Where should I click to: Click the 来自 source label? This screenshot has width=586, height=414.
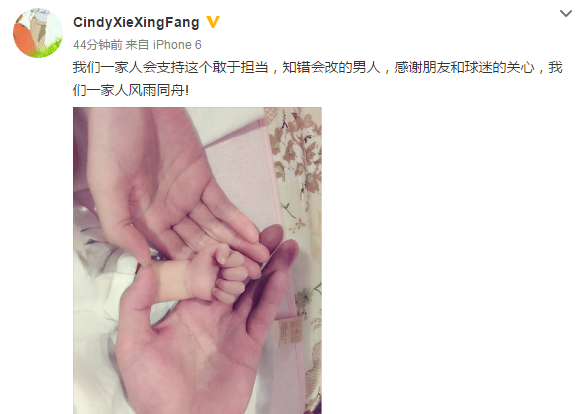(137, 45)
